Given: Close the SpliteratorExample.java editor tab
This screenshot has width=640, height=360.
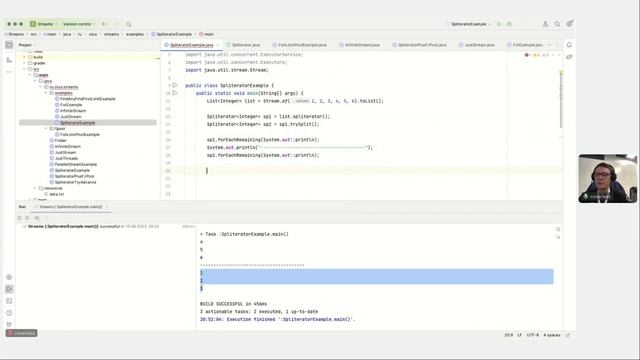Looking at the screenshot, I should point(218,45).
